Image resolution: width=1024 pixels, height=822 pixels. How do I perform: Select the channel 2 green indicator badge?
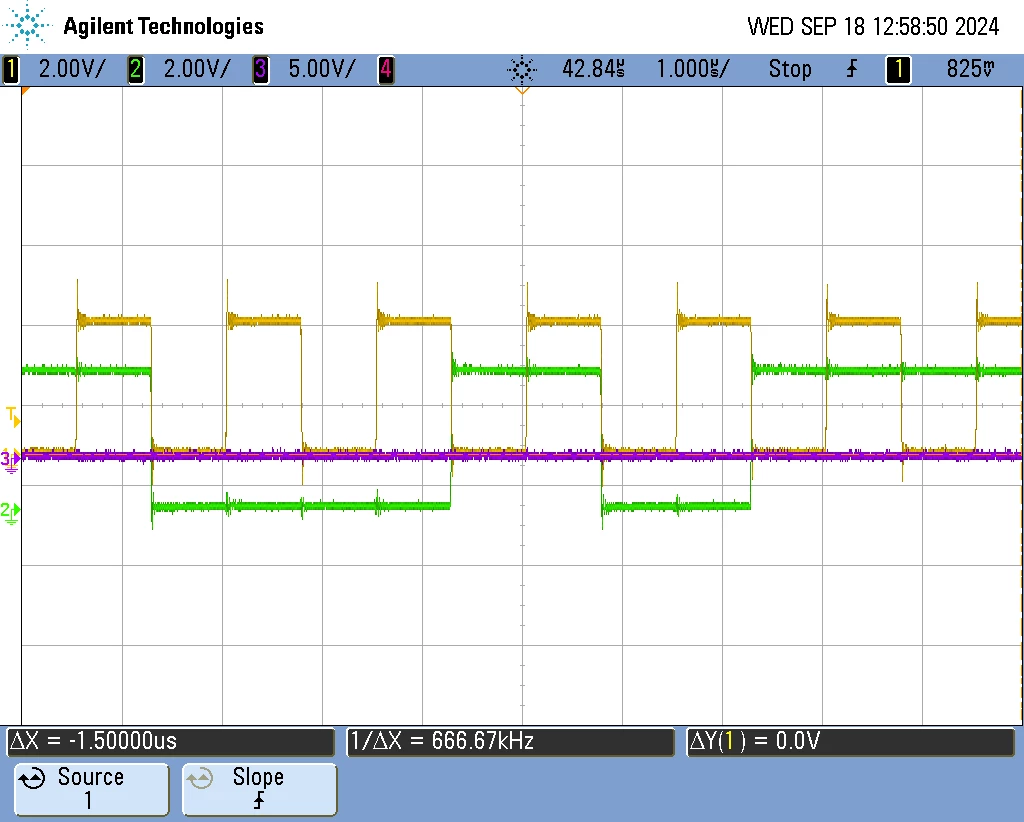click(x=136, y=69)
